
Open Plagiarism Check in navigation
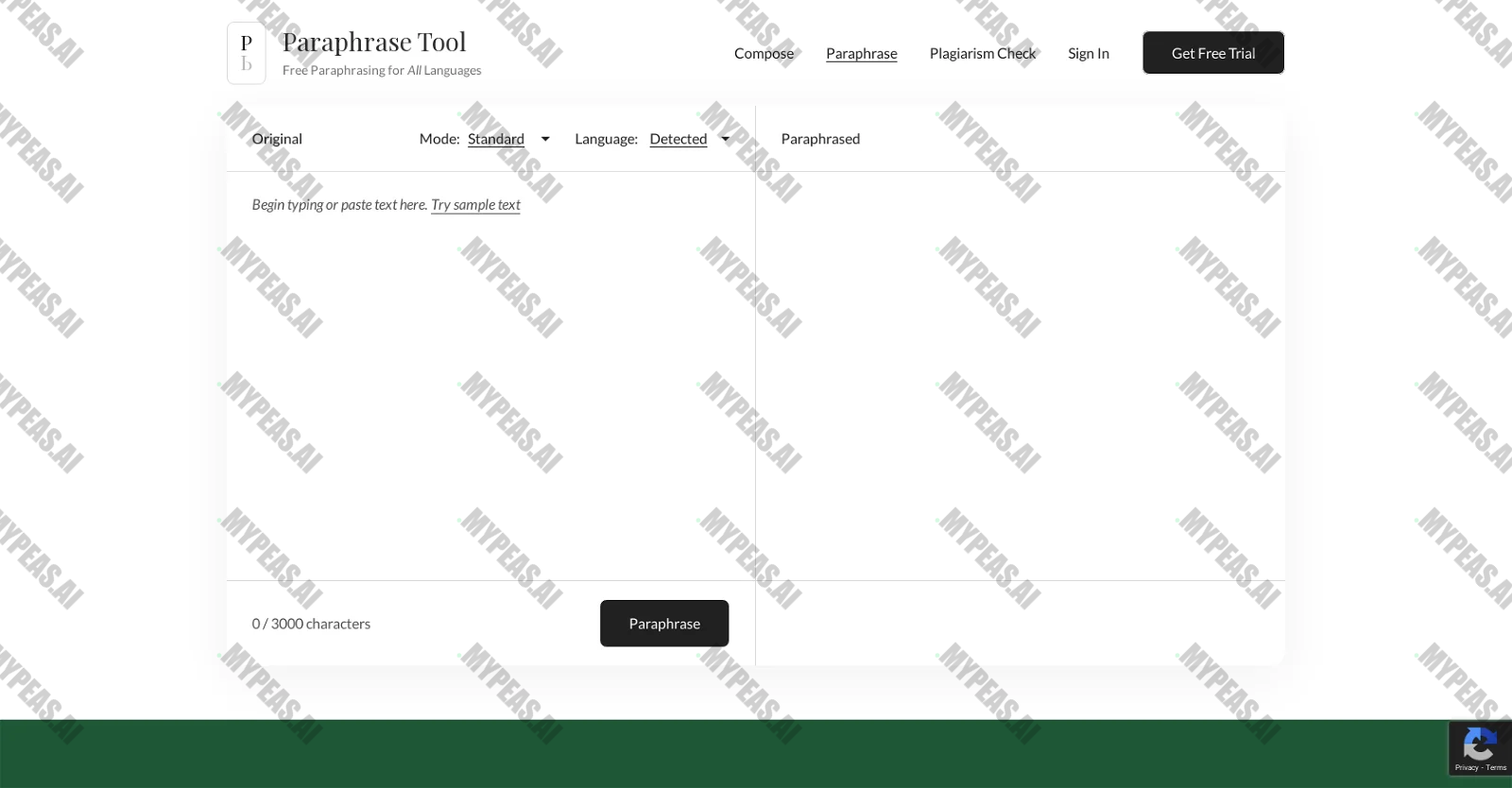(x=983, y=53)
